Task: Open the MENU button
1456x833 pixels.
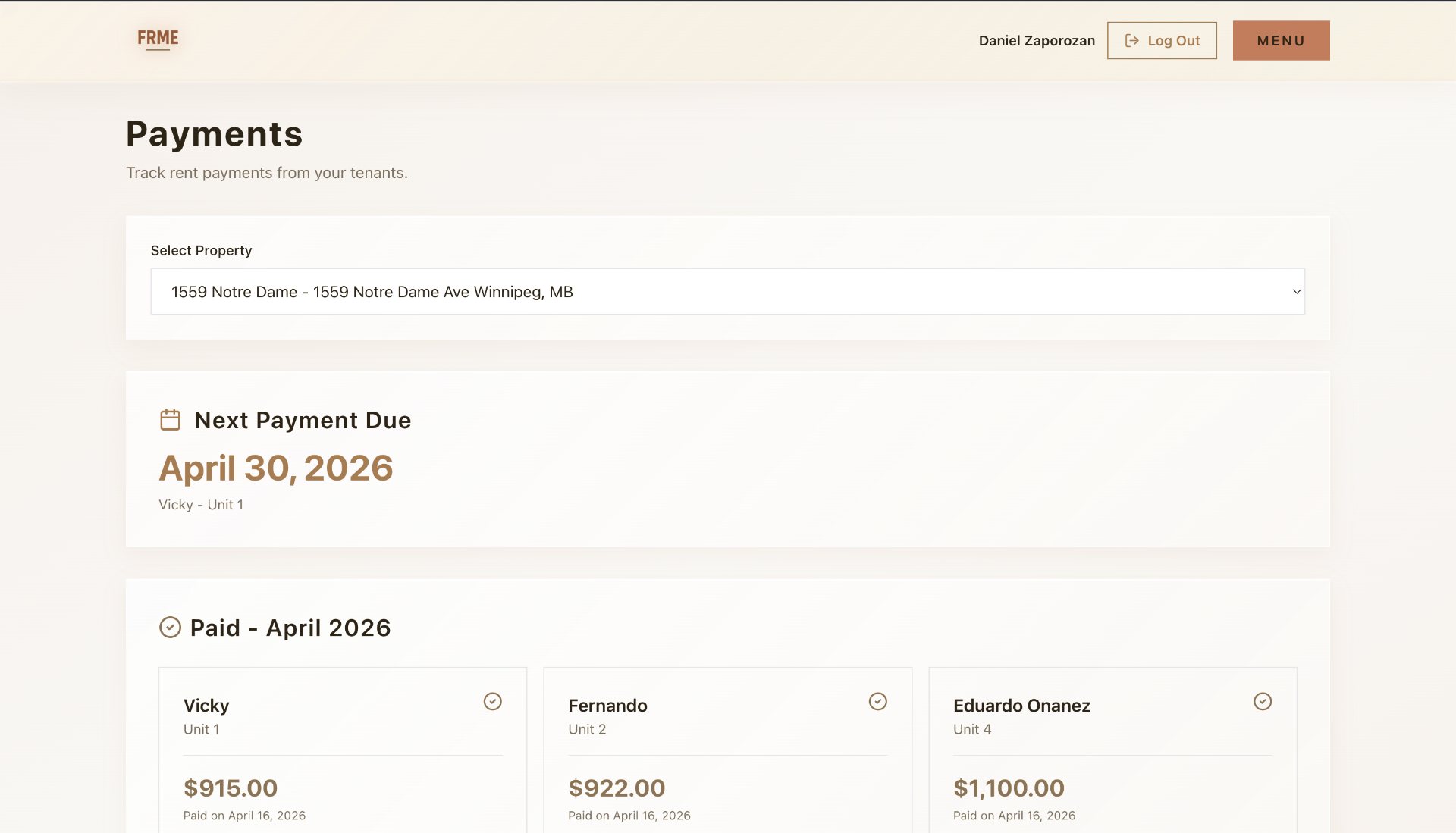Action: 1282,40
